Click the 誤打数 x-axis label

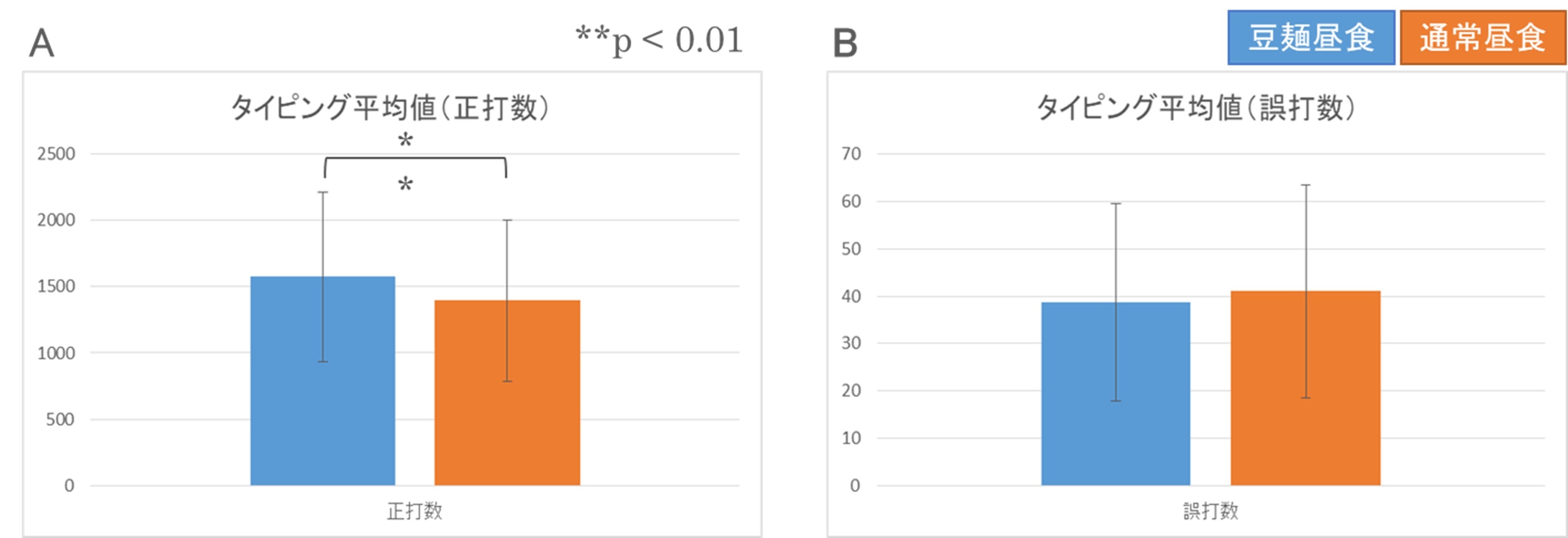tap(1210, 511)
